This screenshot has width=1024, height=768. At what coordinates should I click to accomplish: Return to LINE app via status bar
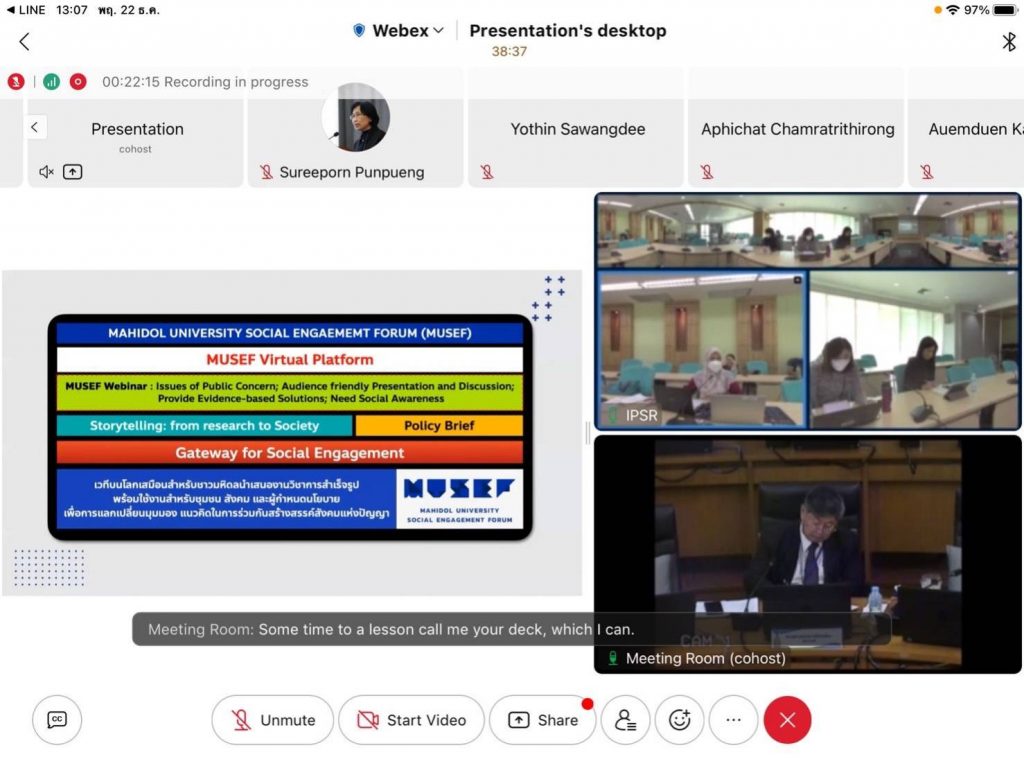[x=25, y=10]
